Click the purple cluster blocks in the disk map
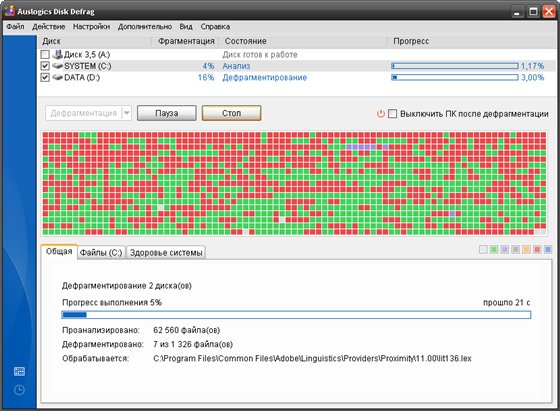 [361, 147]
